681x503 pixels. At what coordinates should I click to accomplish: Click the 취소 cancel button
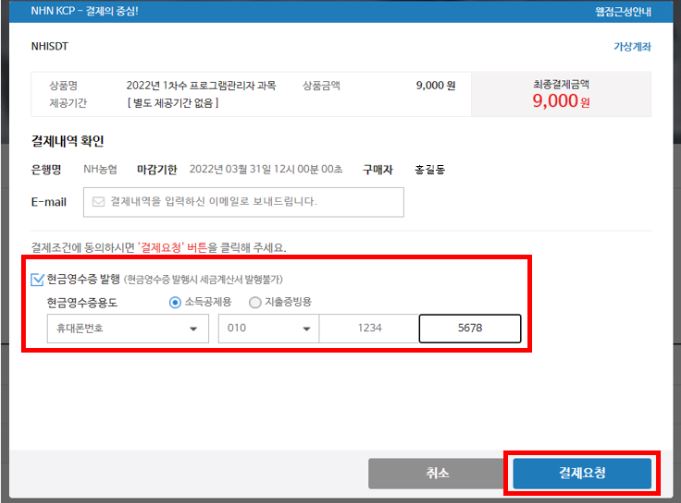[x=437, y=473]
